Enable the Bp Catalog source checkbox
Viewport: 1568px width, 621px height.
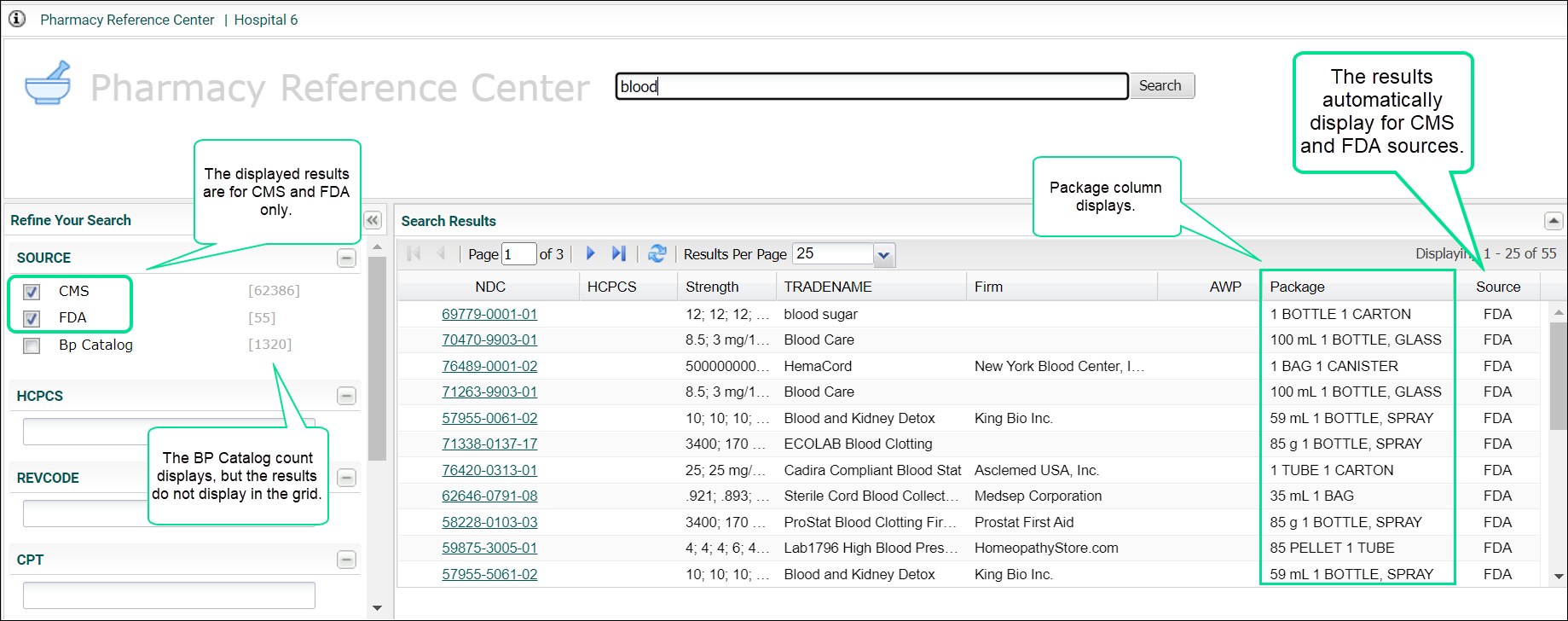click(x=32, y=345)
